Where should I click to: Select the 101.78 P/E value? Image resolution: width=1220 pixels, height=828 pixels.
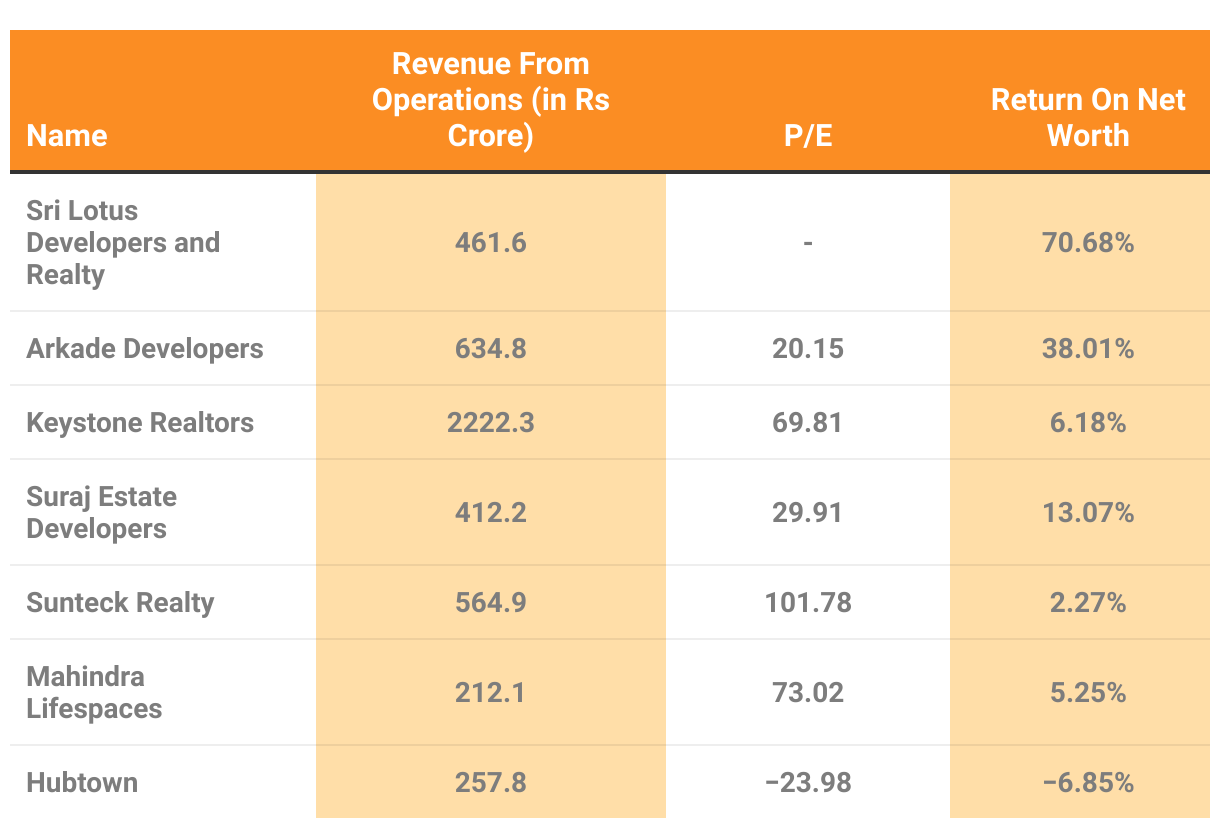[808, 602]
